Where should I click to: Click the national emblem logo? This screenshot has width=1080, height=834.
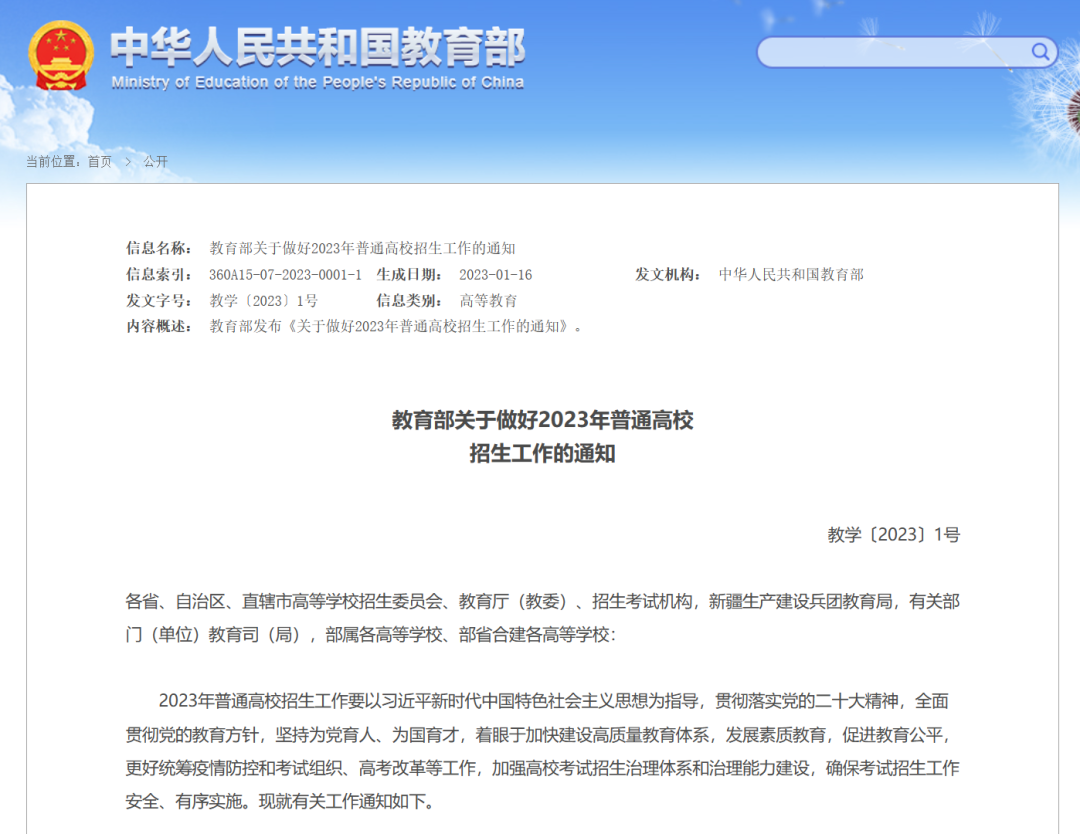pos(61,56)
